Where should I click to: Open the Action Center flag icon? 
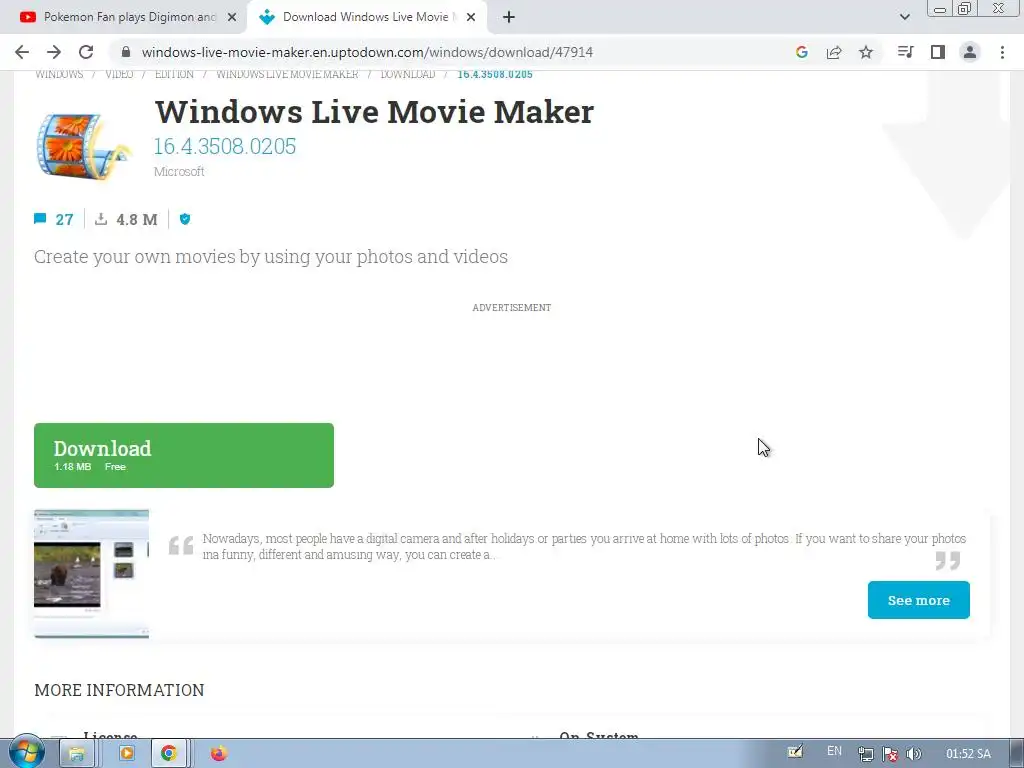pos(889,754)
